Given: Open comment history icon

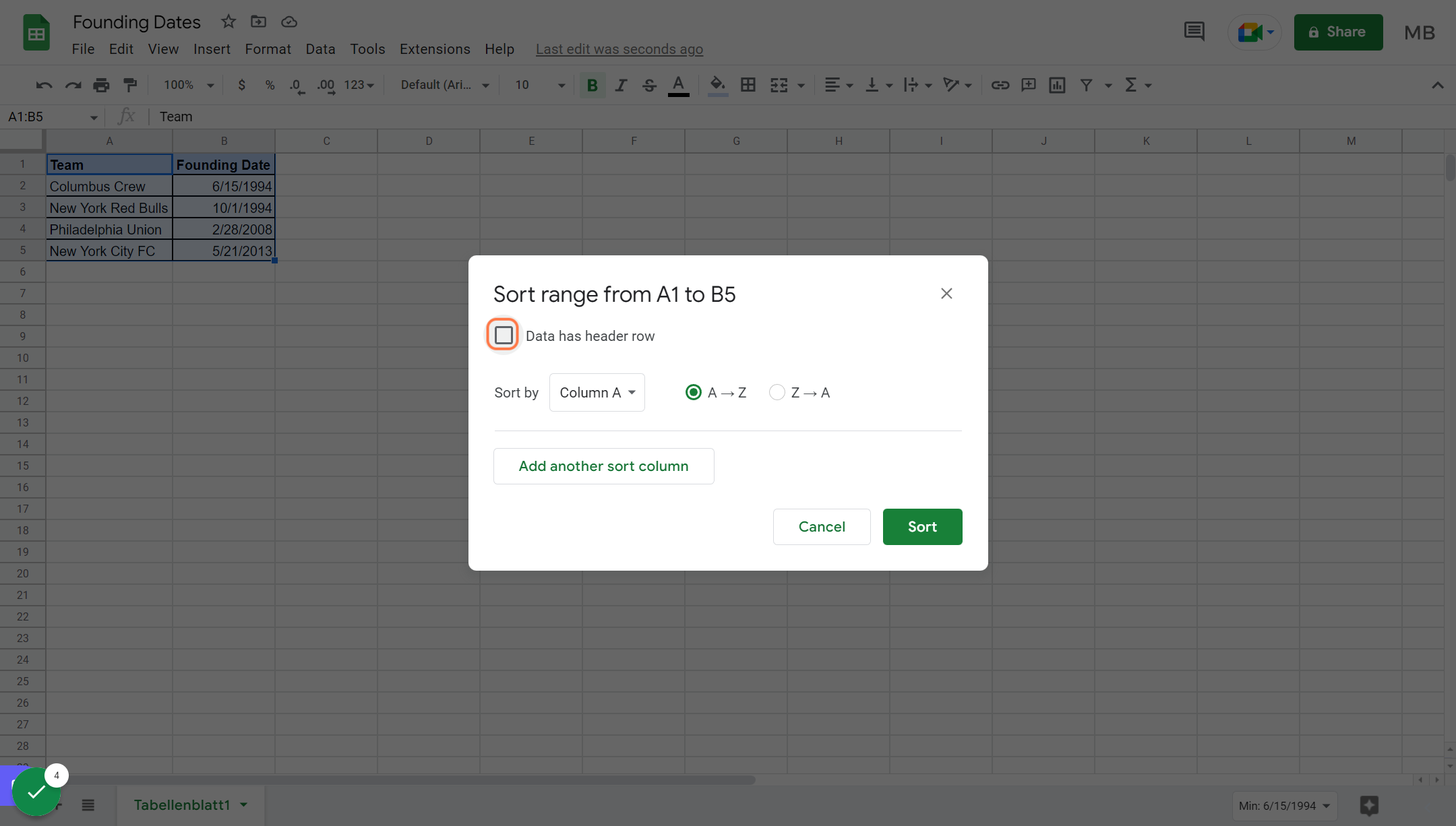Looking at the screenshot, I should click(x=1194, y=32).
